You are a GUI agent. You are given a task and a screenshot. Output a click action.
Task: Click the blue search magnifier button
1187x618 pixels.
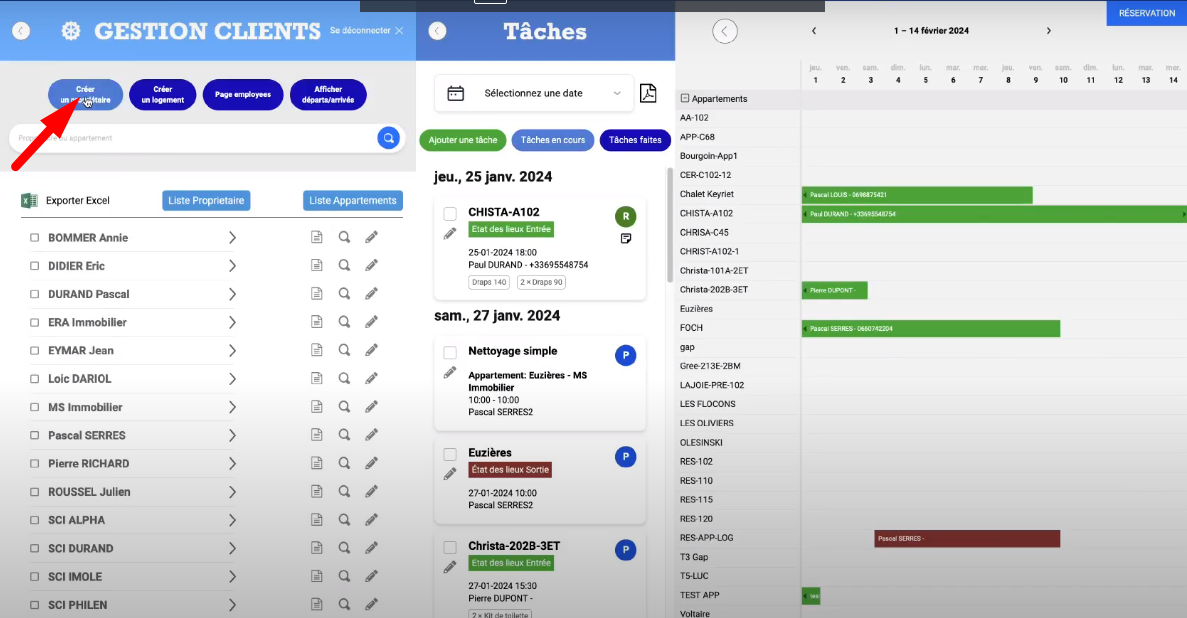click(388, 138)
